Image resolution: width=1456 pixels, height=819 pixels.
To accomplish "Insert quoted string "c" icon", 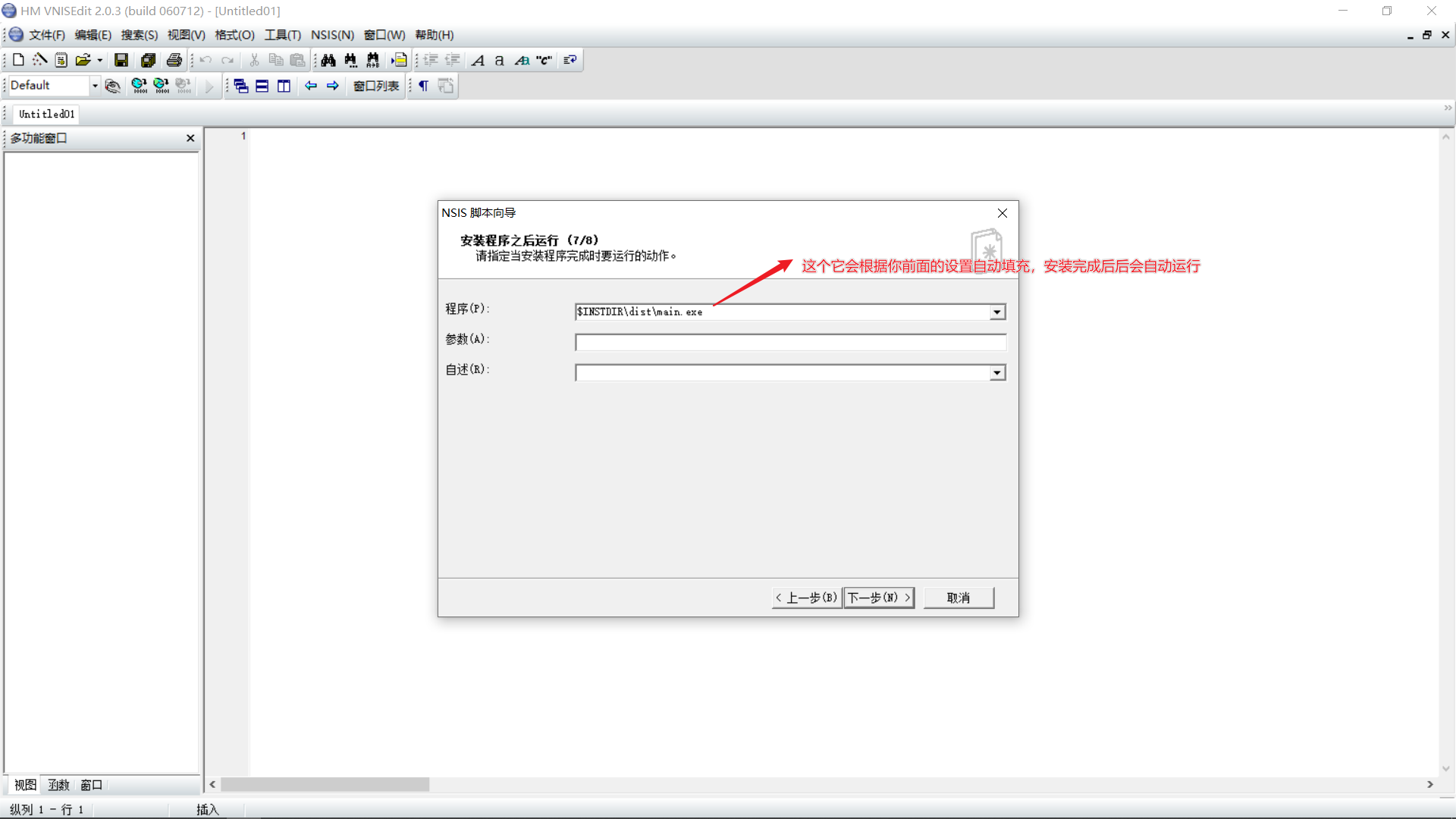I will (544, 60).
